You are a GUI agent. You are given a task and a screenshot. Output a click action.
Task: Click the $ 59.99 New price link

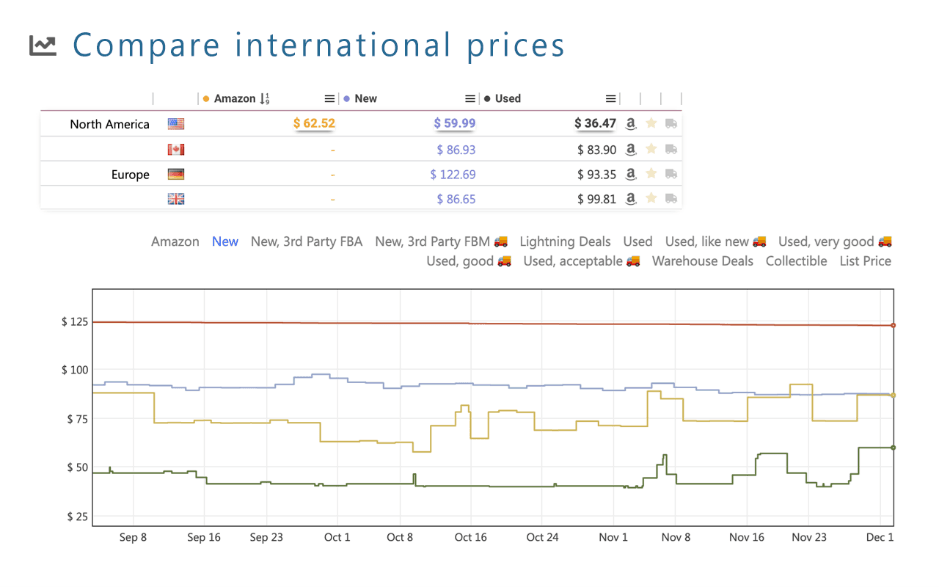pyautogui.click(x=454, y=124)
